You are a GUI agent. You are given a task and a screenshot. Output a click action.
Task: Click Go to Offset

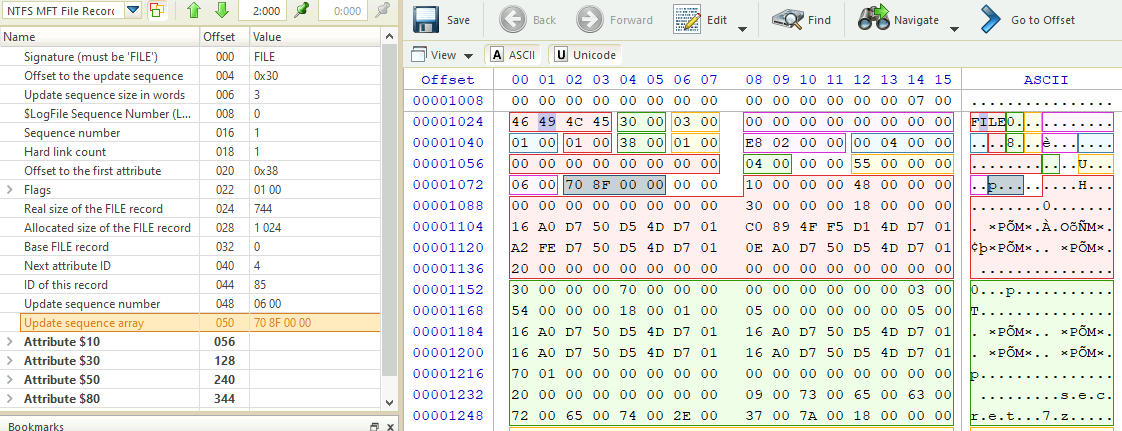[1027, 20]
